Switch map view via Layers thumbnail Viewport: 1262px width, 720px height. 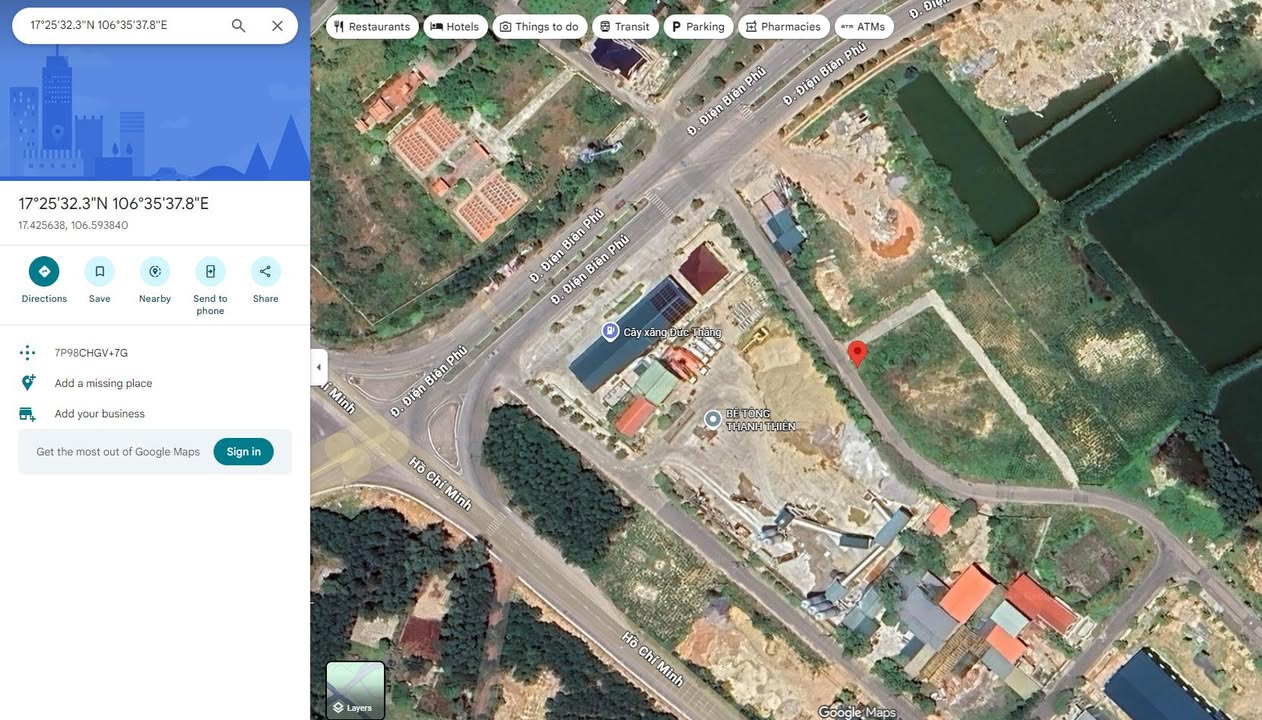point(355,689)
